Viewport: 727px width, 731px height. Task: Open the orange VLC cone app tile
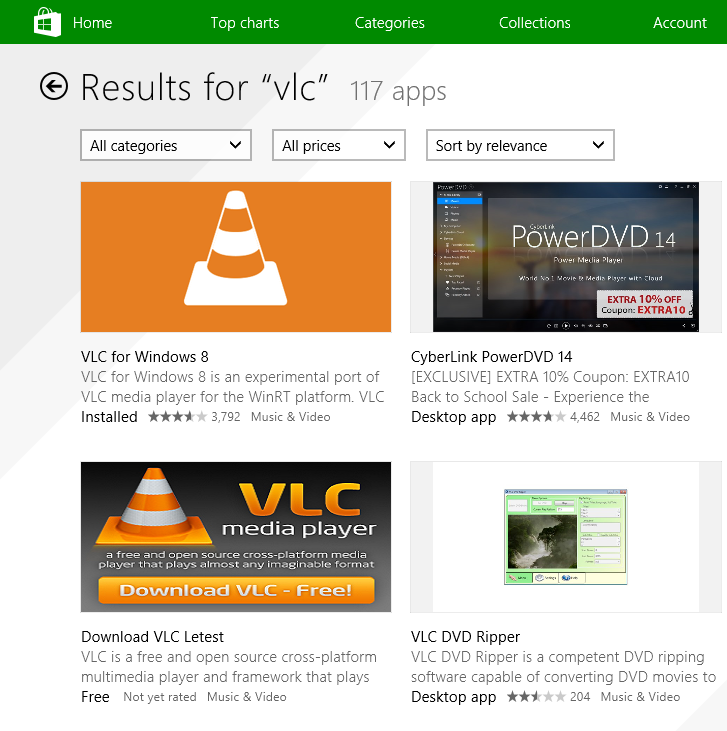[x=236, y=257]
